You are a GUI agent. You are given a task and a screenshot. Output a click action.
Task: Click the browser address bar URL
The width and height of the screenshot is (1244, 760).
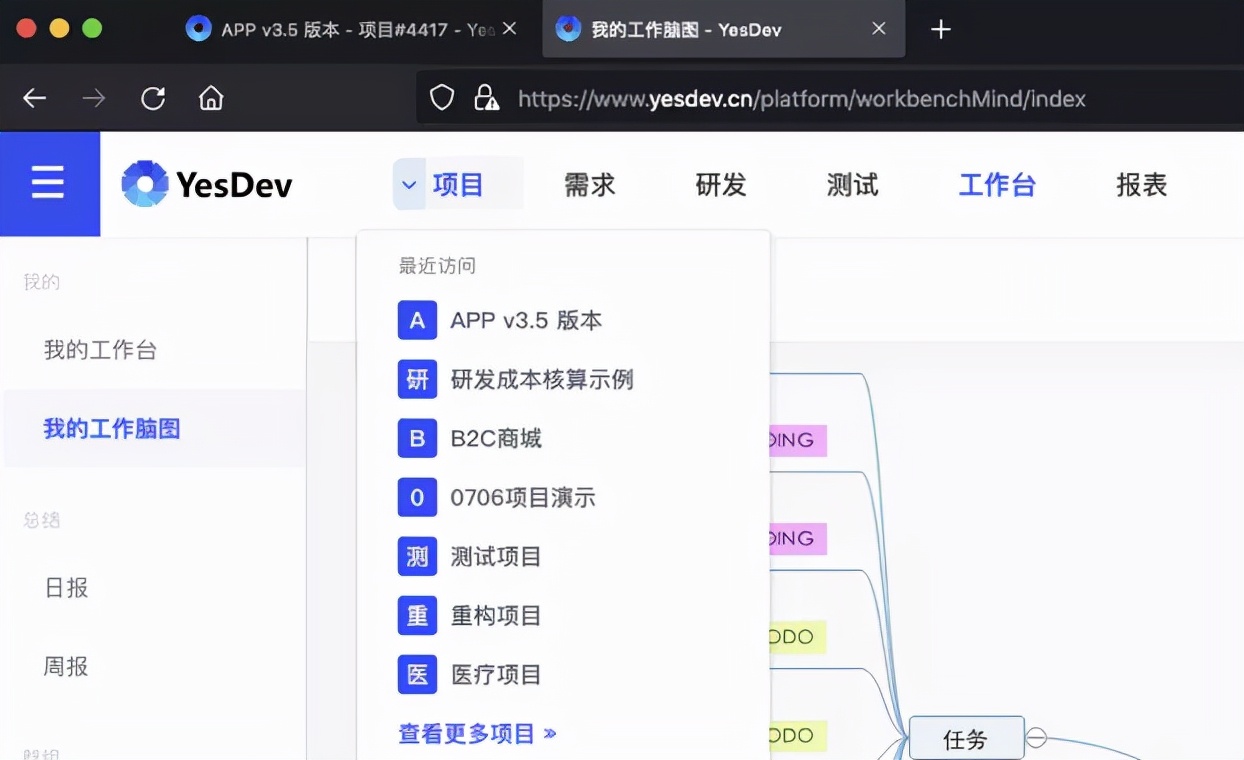800,99
